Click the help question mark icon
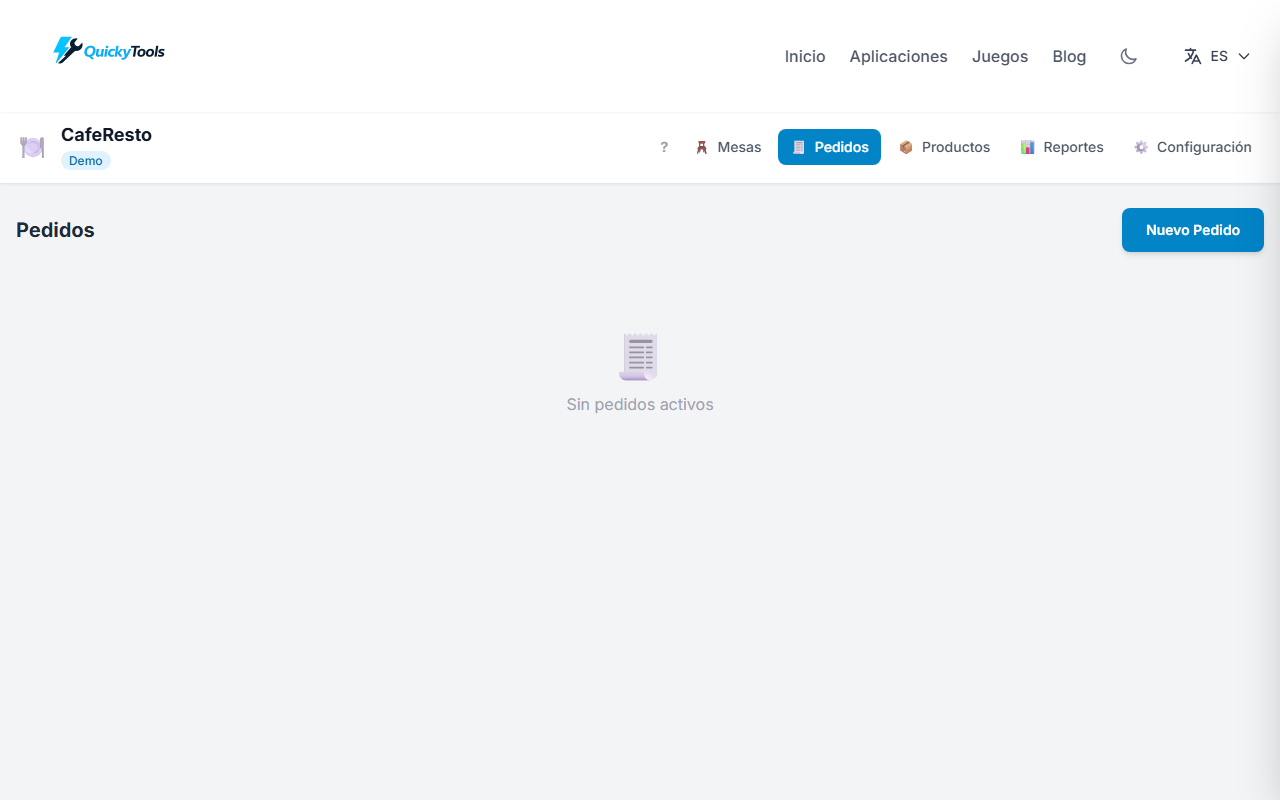Image resolution: width=1280 pixels, height=800 pixels. (x=664, y=147)
